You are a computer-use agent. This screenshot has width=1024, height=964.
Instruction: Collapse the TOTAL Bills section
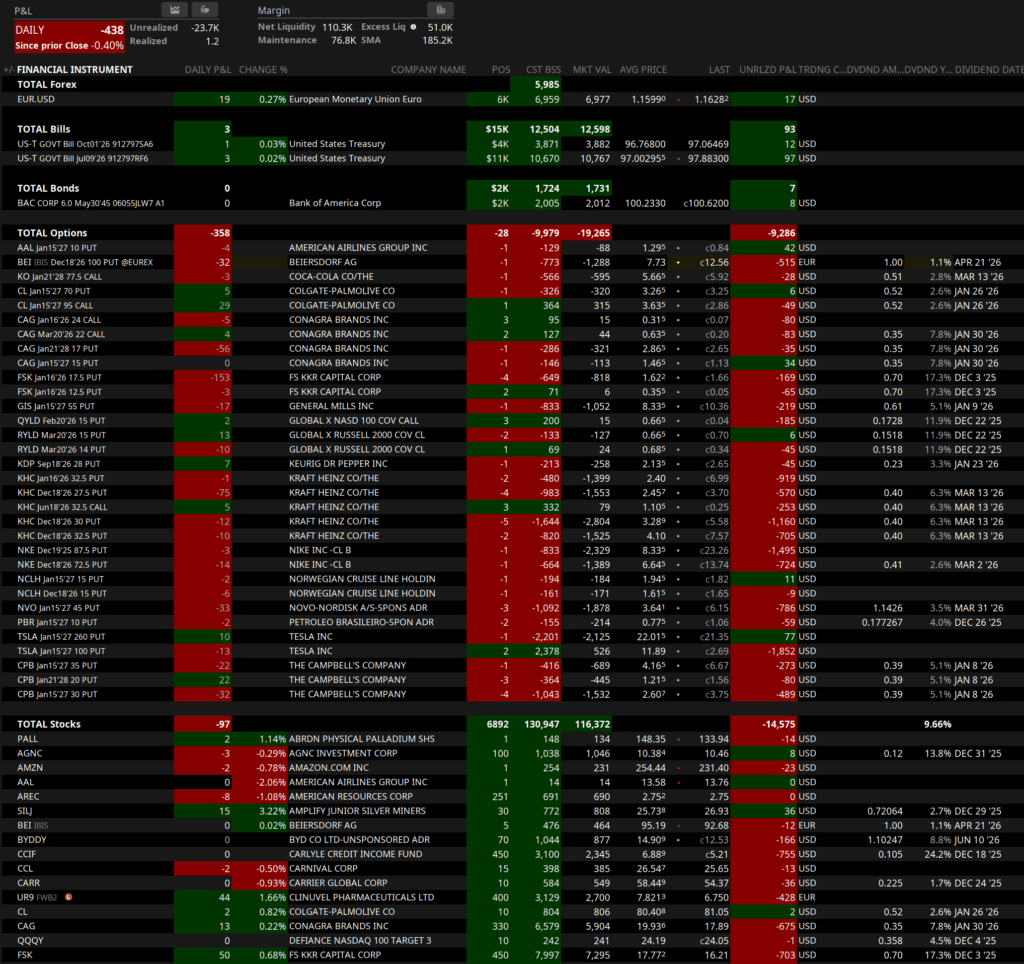[43, 129]
